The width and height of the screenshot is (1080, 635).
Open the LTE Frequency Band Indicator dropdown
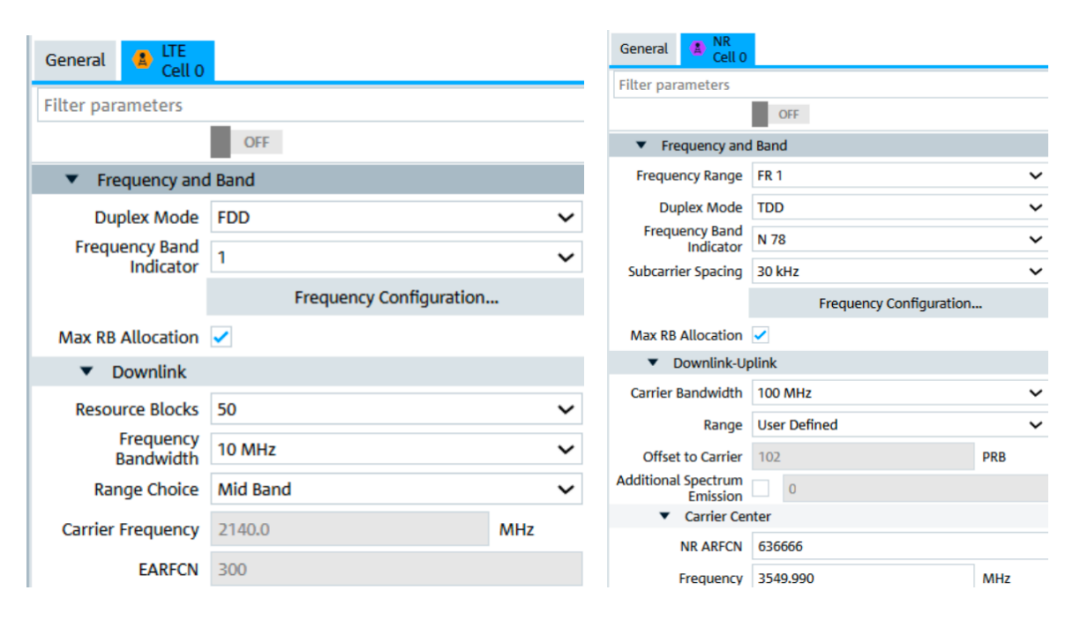(x=396, y=258)
